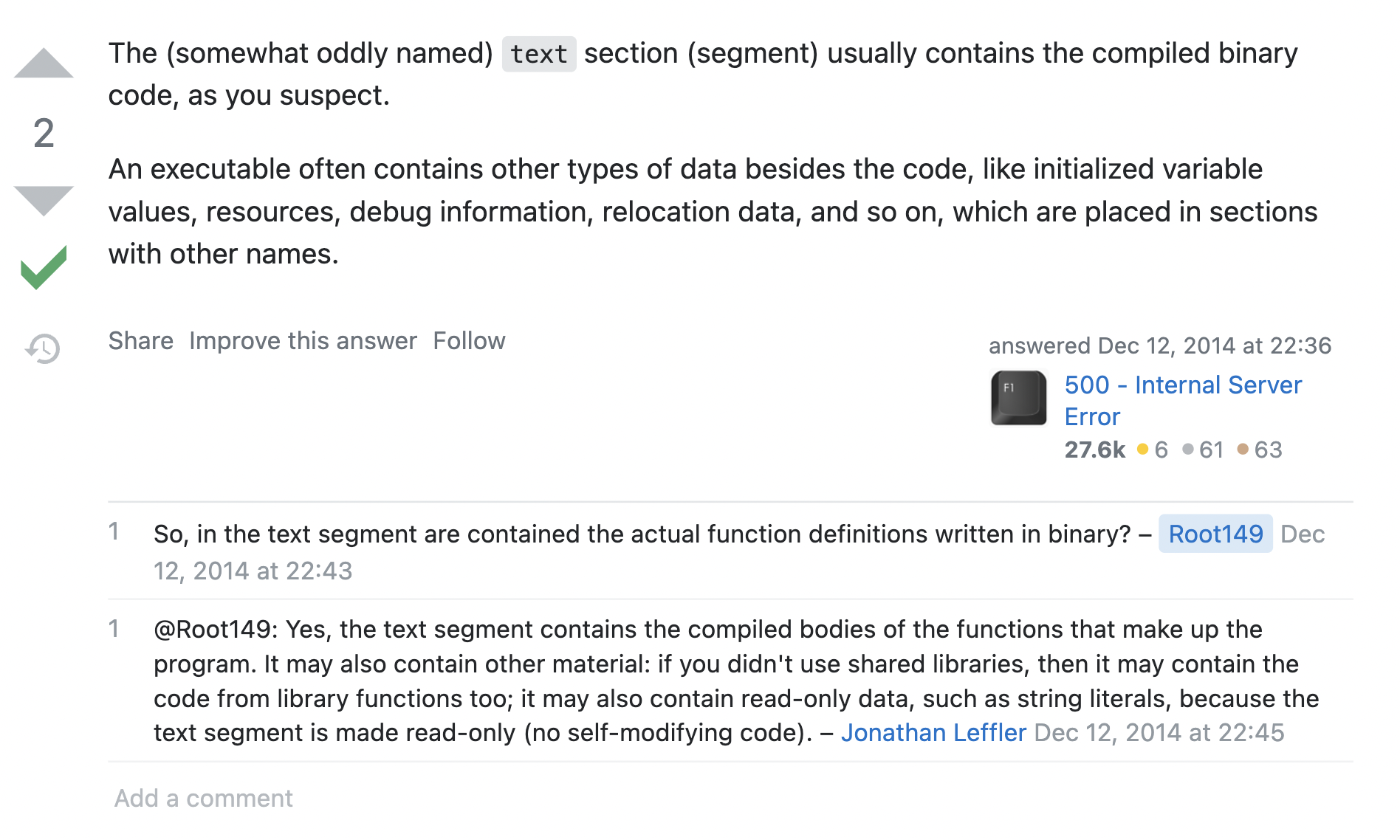Share this answer
This screenshot has height=840, width=1400.
(x=140, y=341)
